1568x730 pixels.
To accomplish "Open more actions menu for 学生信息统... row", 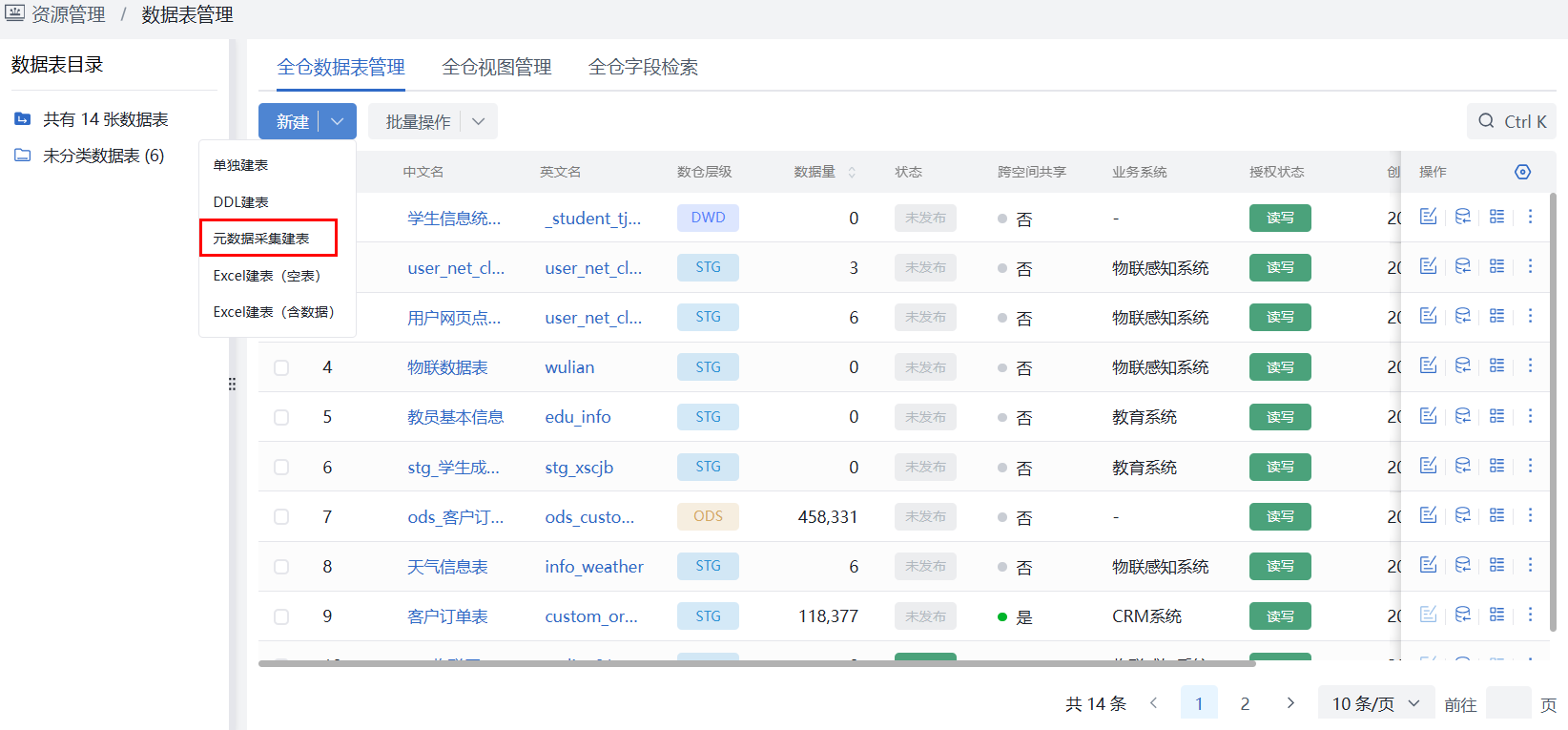I will click(x=1530, y=217).
